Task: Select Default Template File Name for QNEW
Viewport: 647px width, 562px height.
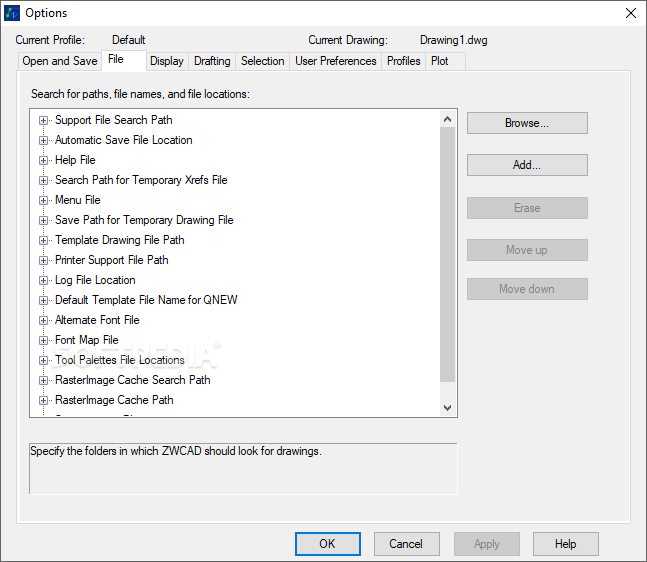Action: (x=146, y=300)
